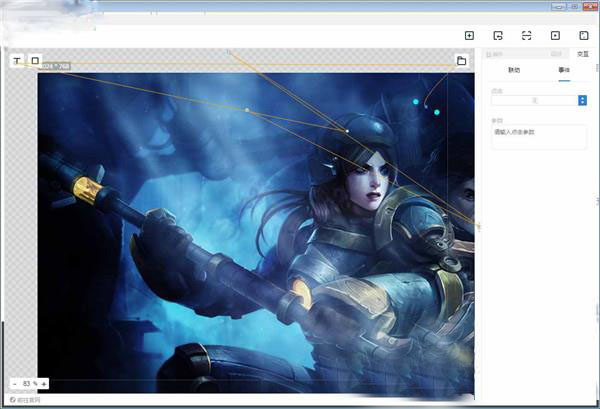
Task: Click the add page (plus square) toolbar icon
Action: click(469, 36)
